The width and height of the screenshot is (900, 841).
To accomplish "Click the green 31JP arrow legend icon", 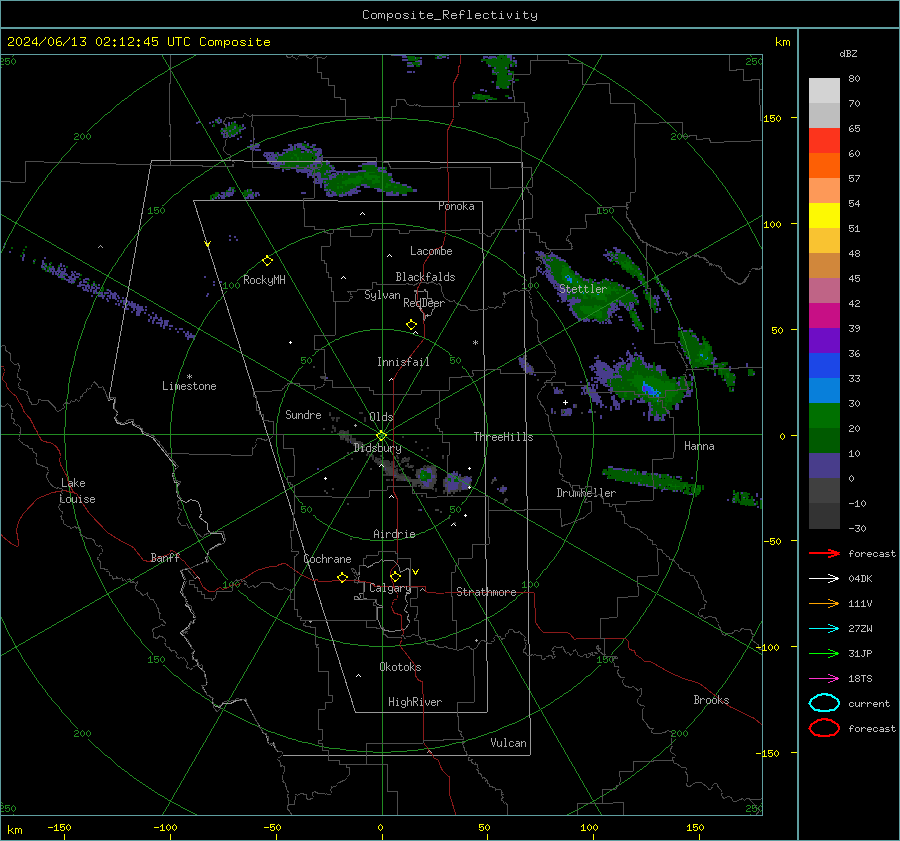I will point(824,653).
